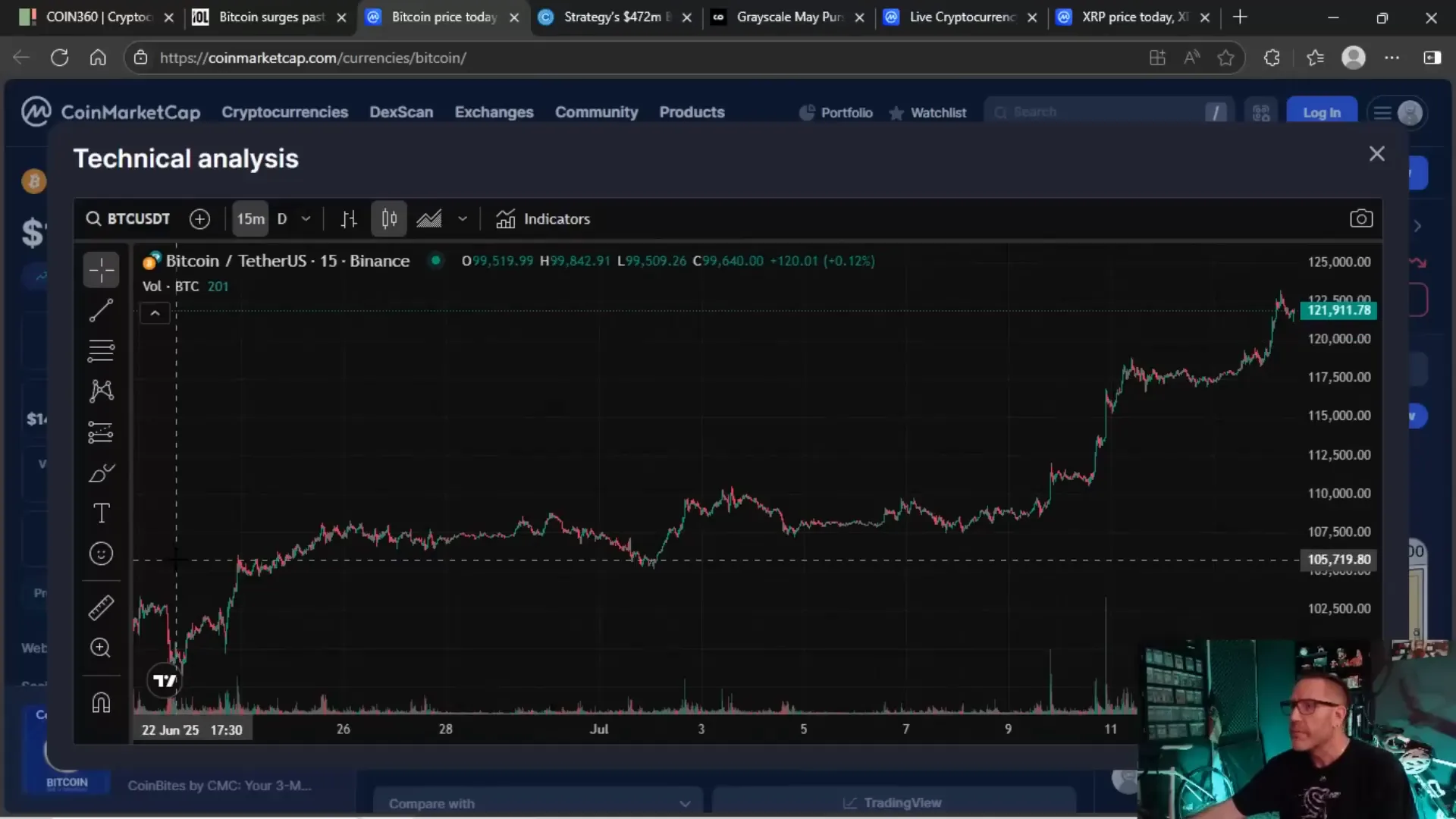The width and height of the screenshot is (1456, 819).
Task: Switch to Strategy's $472m tab
Action: tap(614, 17)
